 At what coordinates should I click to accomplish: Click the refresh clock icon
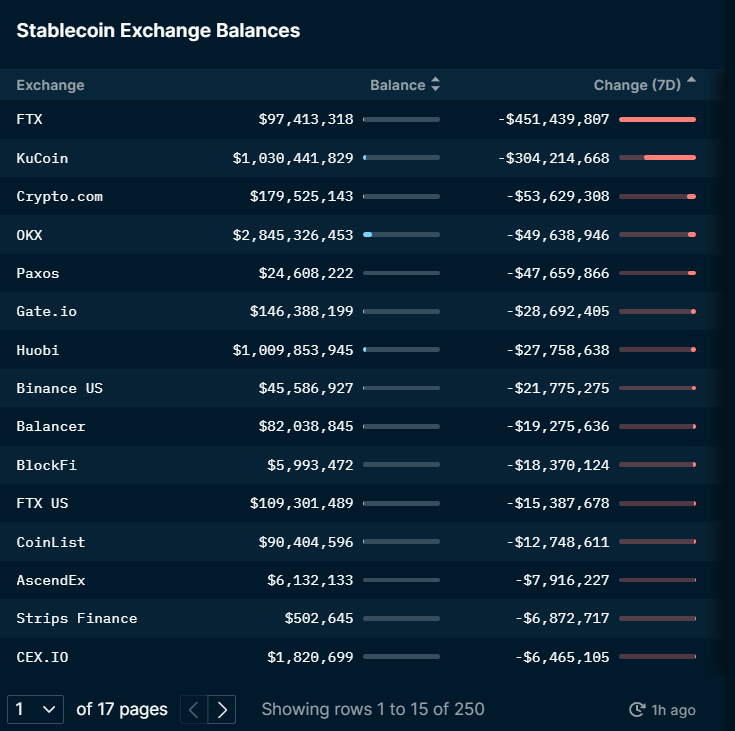pyautogui.click(x=637, y=710)
